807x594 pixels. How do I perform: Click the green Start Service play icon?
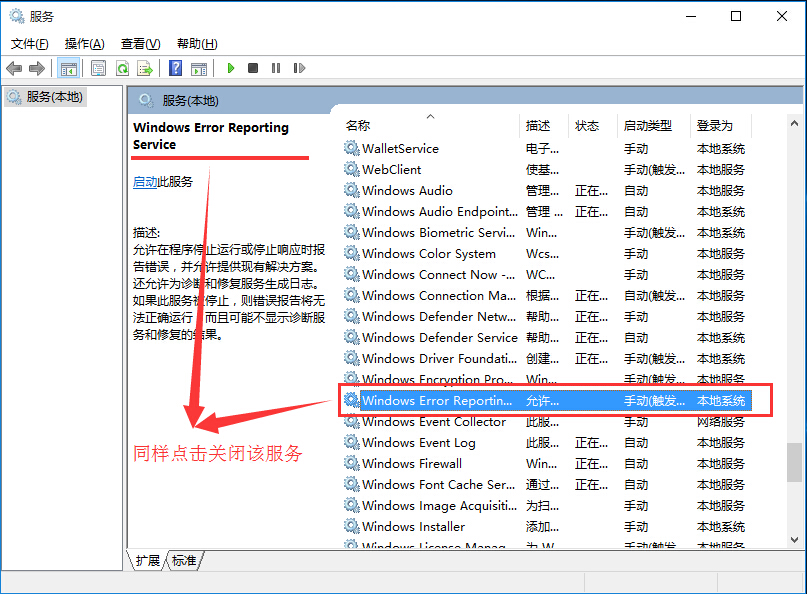click(x=231, y=68)
